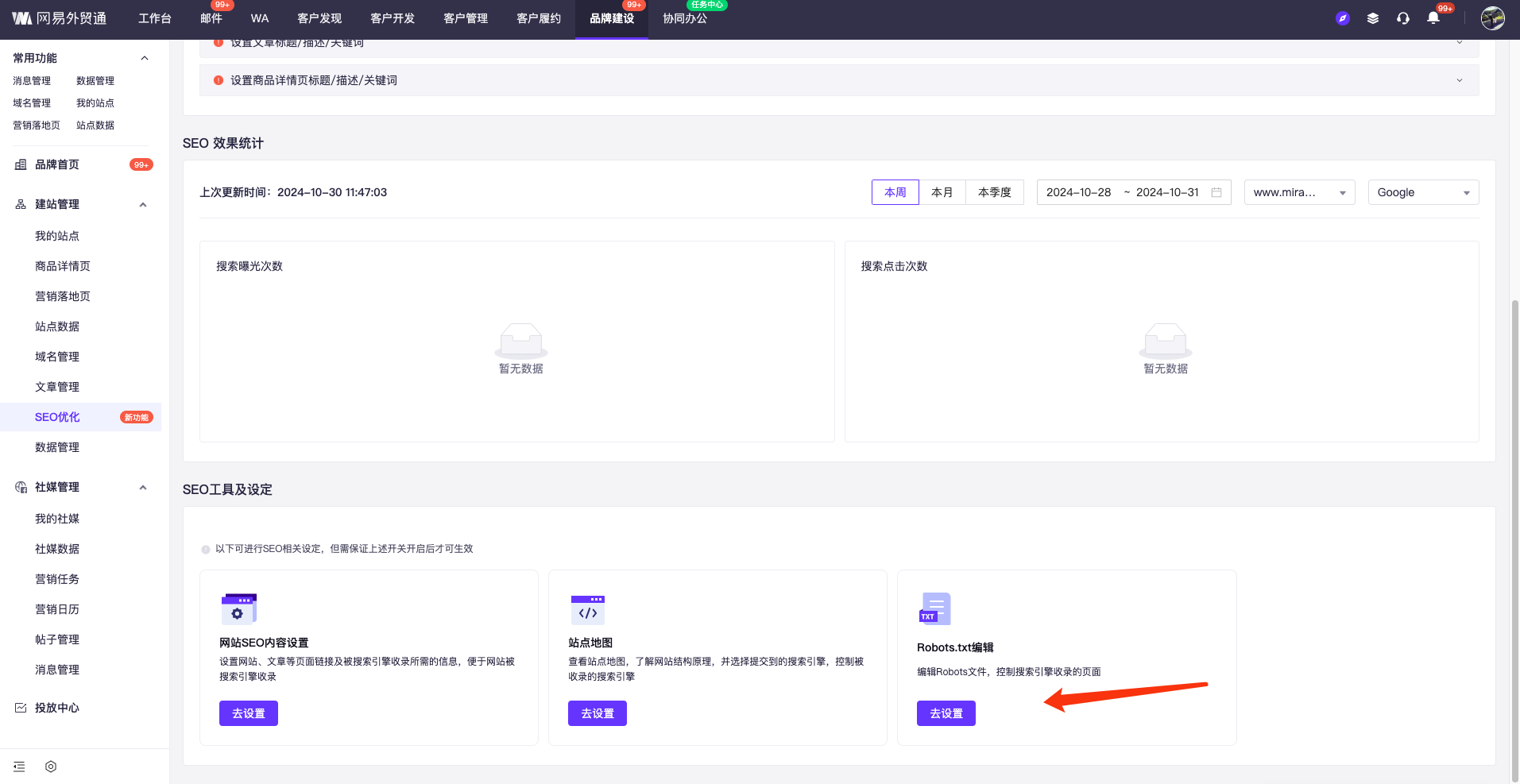This screenshot has height=784, width=1520.
Task: Collapse sidebar using the menu fold icon
Action: pos(20,767)
